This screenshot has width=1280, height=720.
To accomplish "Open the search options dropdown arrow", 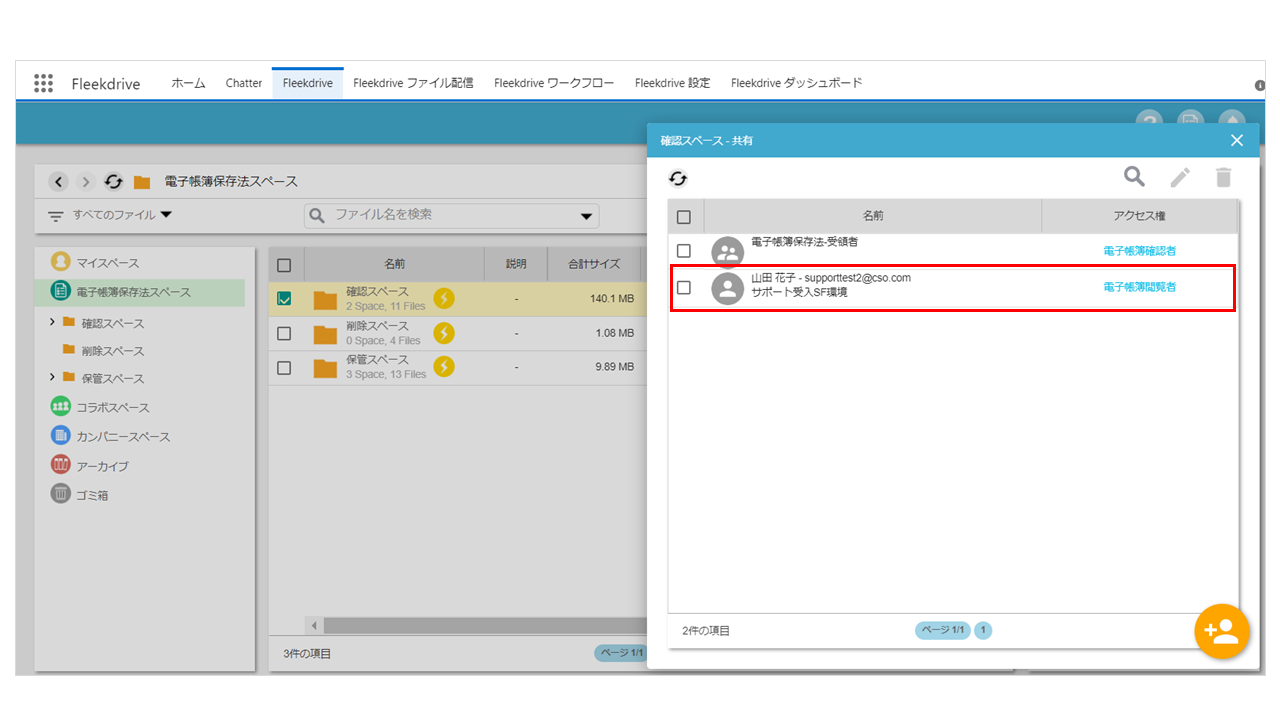I will (x=587, y=217).
